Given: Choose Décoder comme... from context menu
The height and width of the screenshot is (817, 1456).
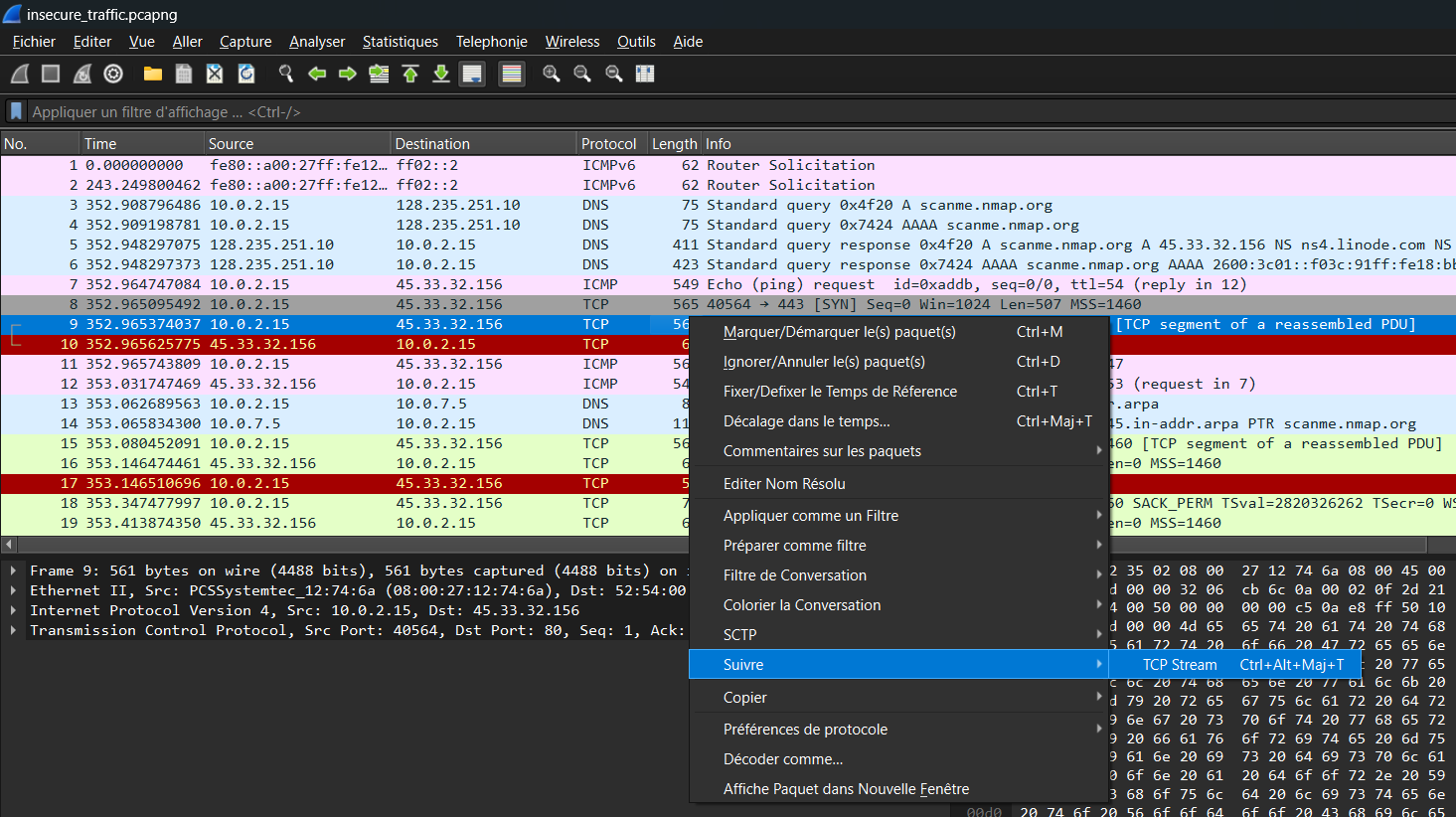Looking at the screenshot, I should pyautogui.click(x=783, y=759).
